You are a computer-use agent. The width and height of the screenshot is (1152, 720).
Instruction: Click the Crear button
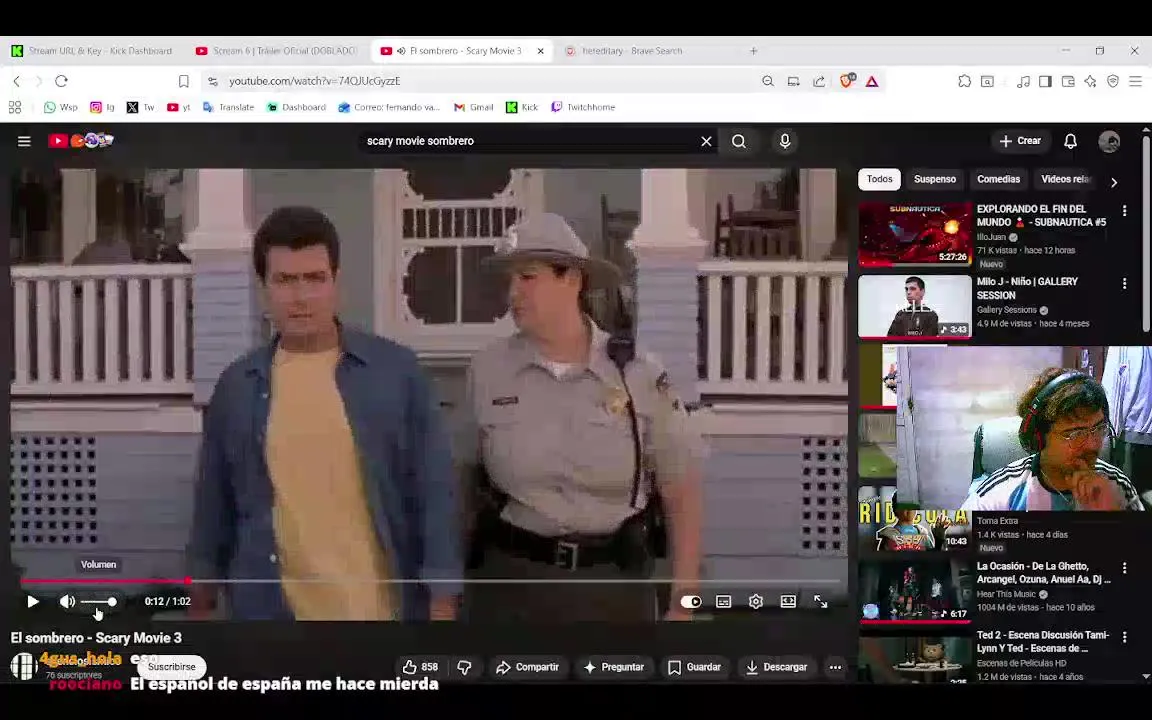click(x=1020, y=141)
